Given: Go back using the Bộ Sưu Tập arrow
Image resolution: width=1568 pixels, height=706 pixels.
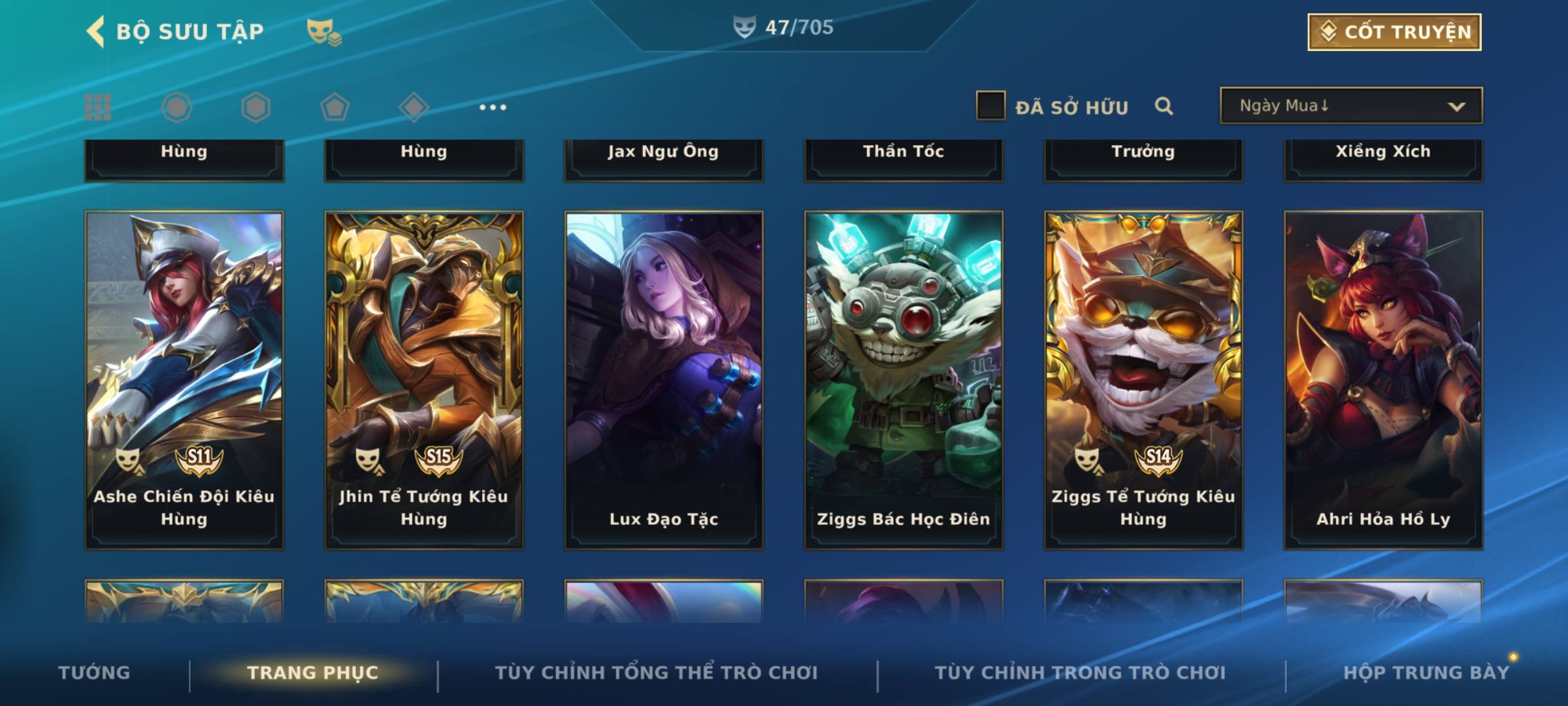Looking at the screenshot, I should tap(95, 31).
